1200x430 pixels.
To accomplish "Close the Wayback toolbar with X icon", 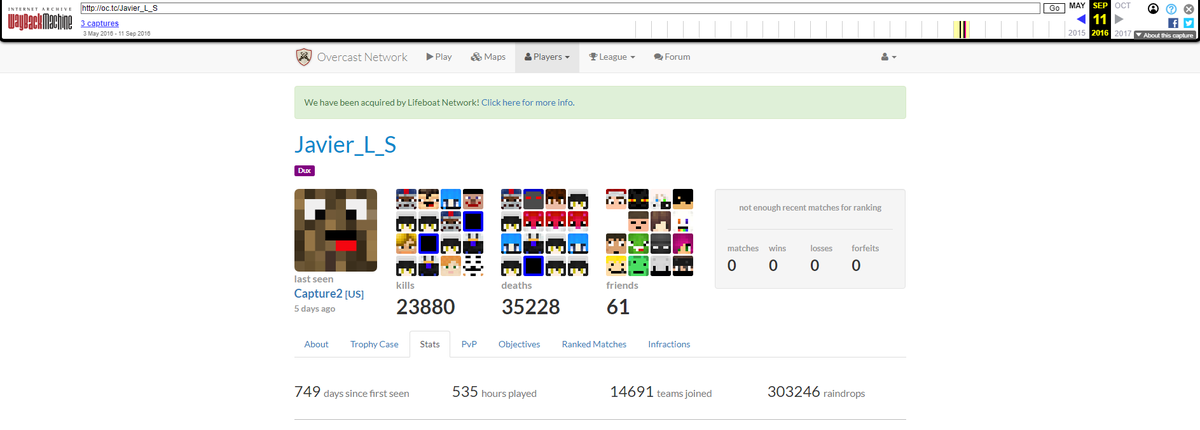I will [x=1189, y=8].
